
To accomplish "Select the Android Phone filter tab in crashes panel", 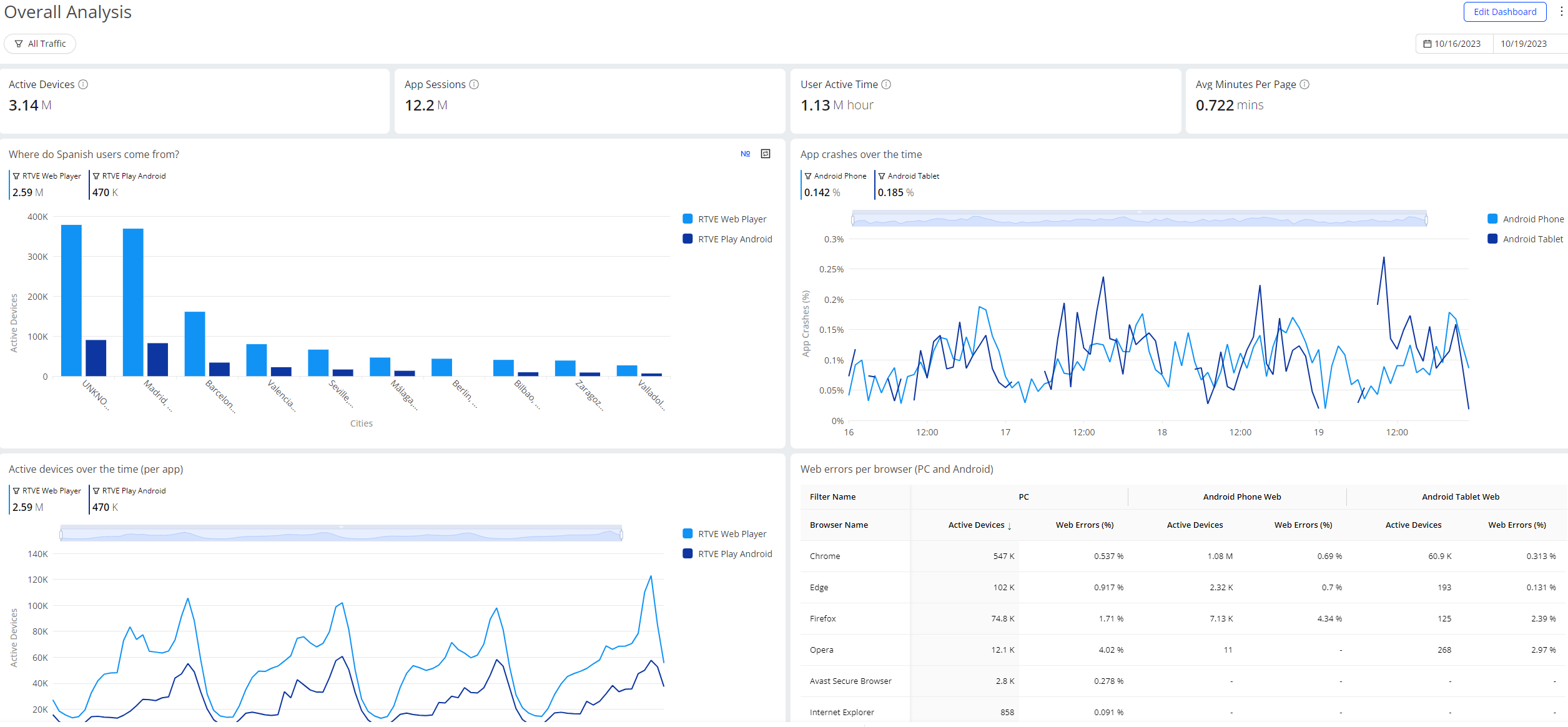I will [836, 185].
